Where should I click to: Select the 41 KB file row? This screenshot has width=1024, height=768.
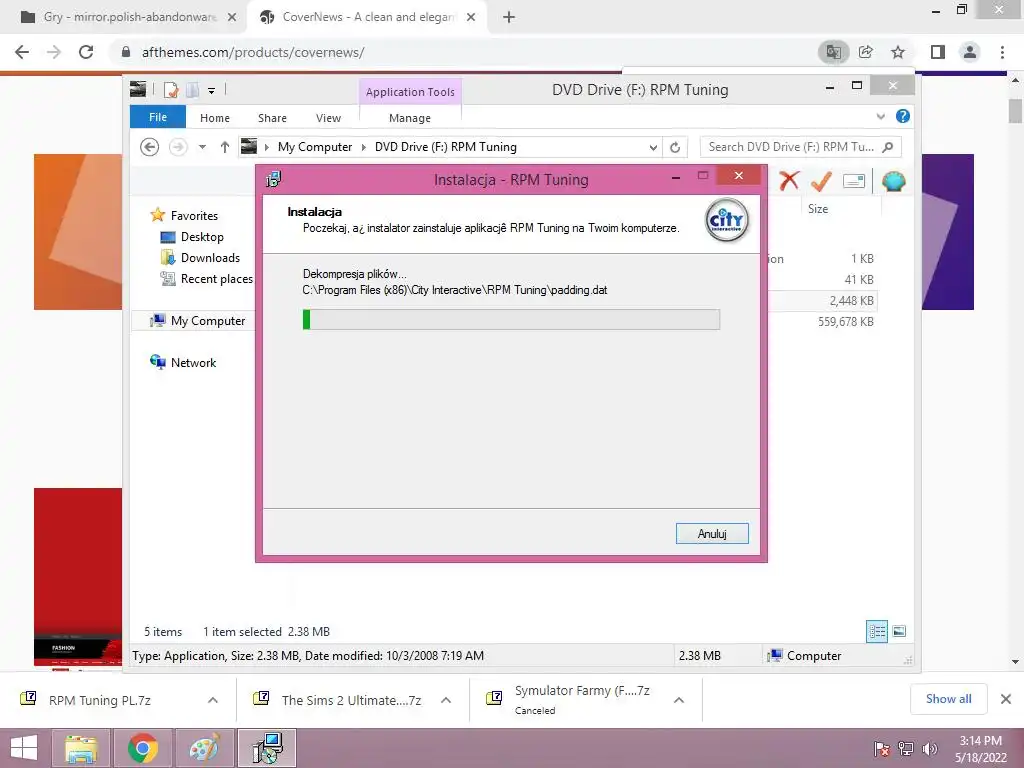point(822,280)
